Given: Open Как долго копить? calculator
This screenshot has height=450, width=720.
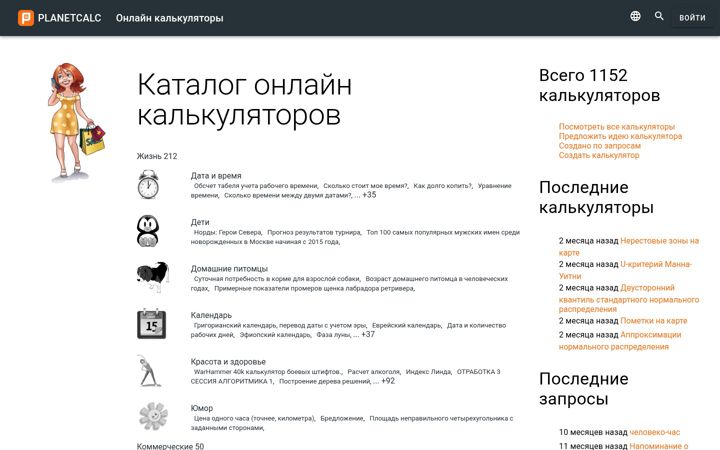Looking at the screenshot, I should click(x=443, y=186).
